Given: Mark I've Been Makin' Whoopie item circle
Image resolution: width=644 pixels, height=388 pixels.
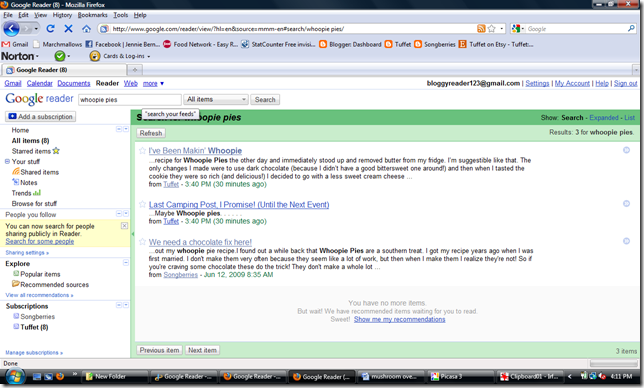Looking at the screenshot, I should (x=626, y=150).
